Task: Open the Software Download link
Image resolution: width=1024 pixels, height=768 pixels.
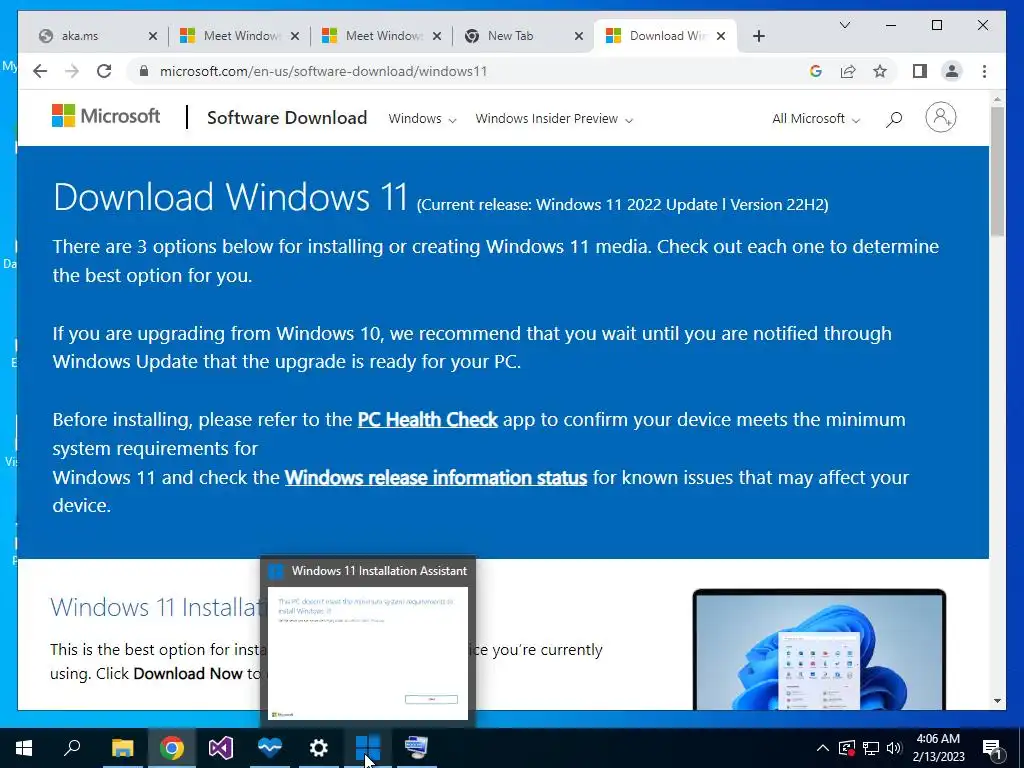Action: [x=287, y=118]
